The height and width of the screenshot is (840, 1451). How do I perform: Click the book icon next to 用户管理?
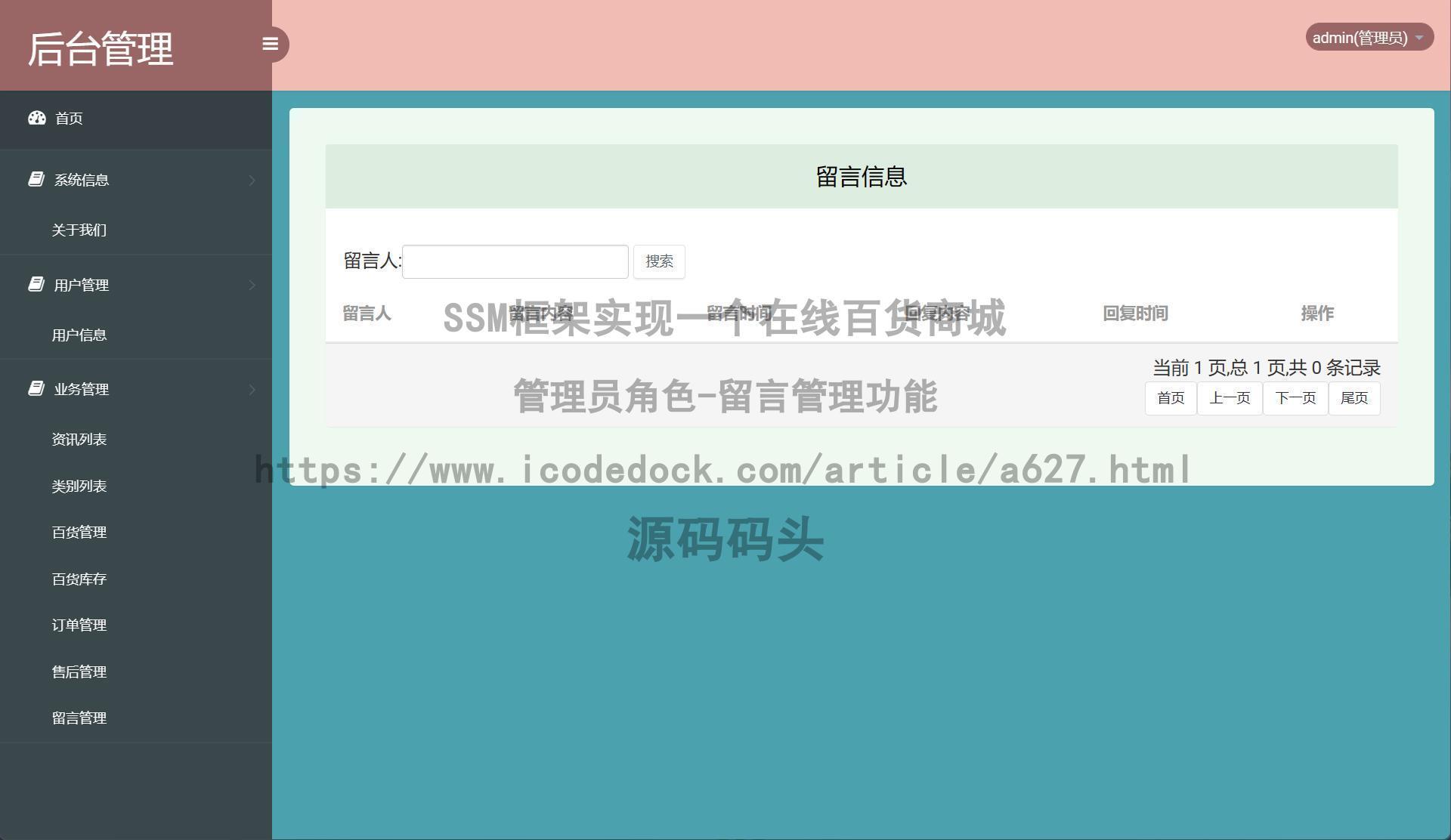pyautogui.click(x=36, y=283)
